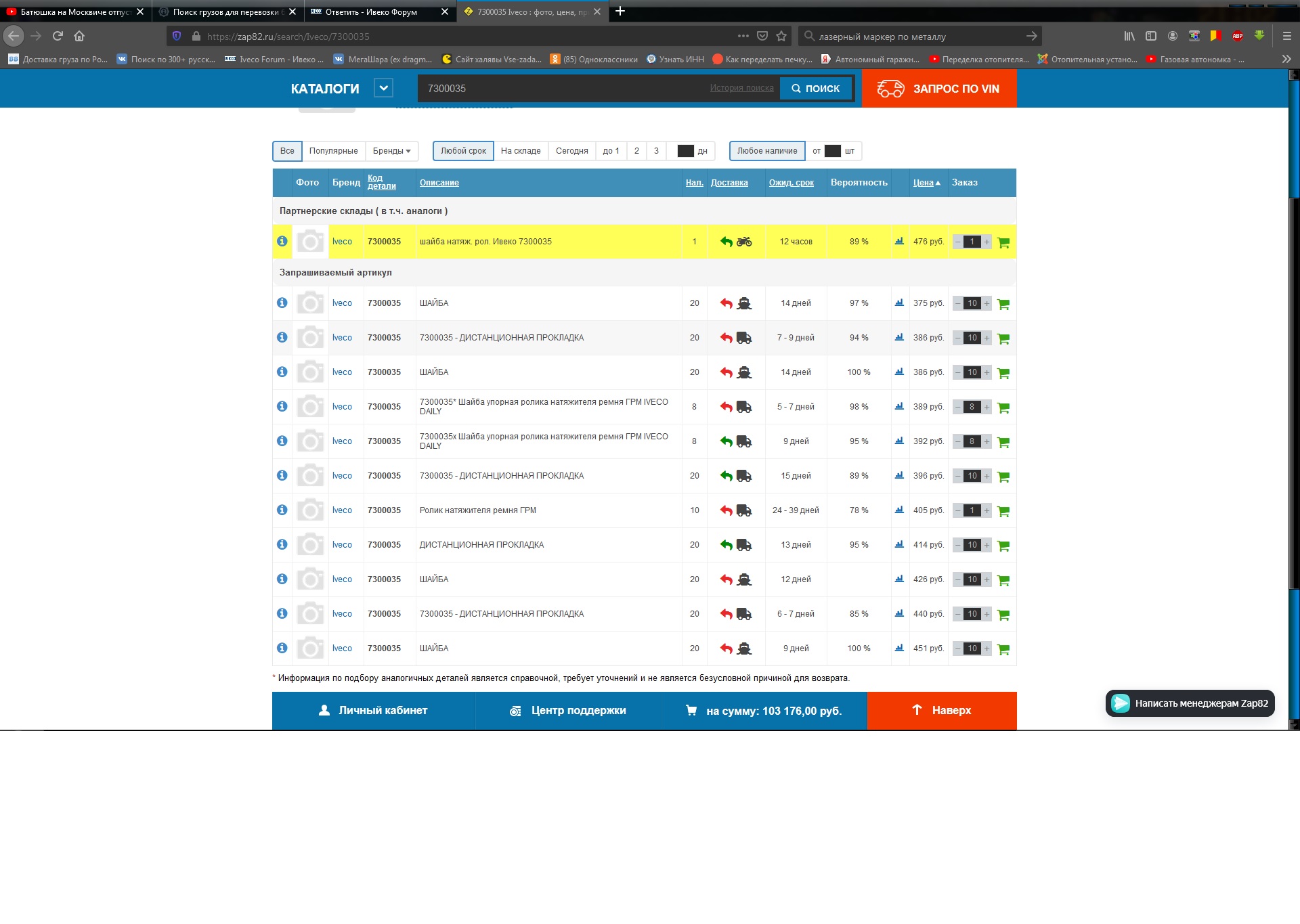Click the cart icon for 451 руб. row
The image size is (1300, 924).
tap(1003, 649)
